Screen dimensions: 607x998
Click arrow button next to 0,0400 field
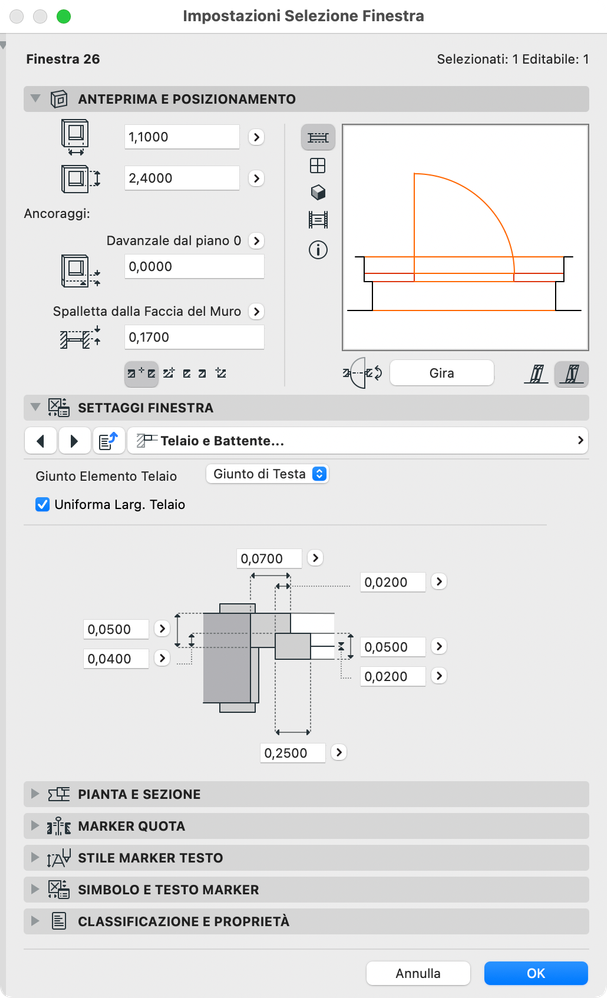162,657
